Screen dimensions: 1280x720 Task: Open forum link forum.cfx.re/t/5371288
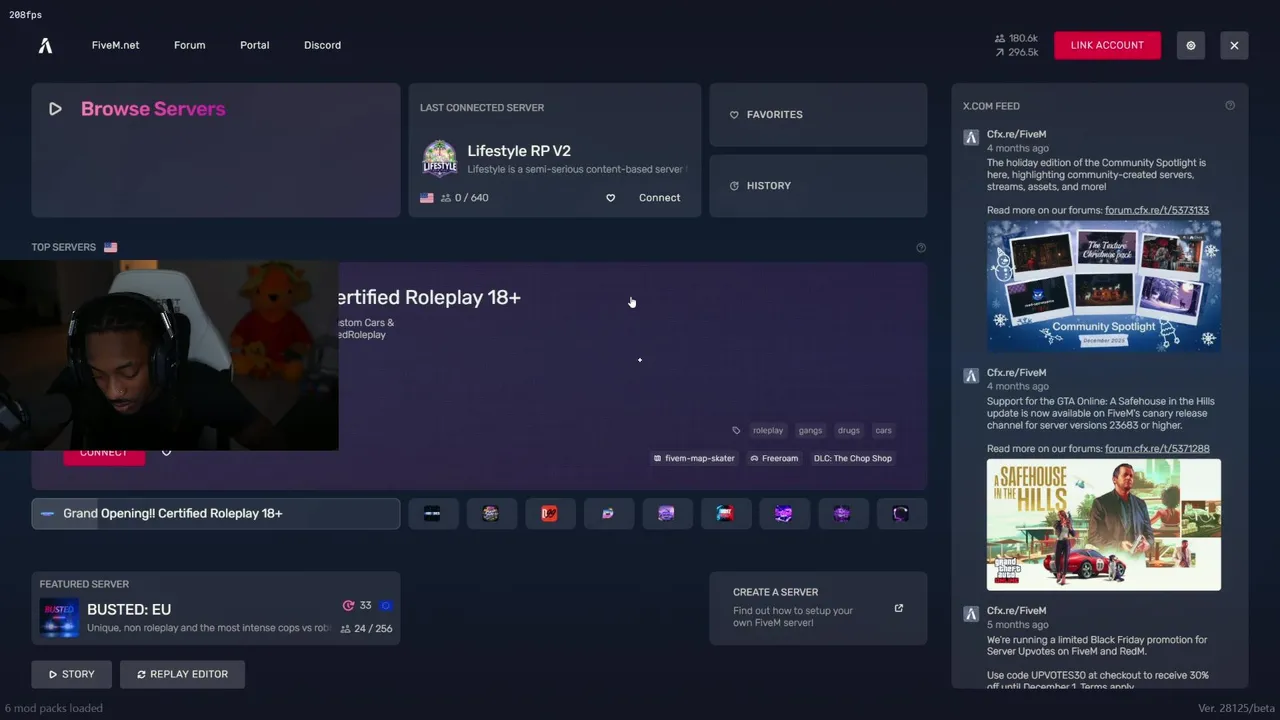[x=1157, y=449]
